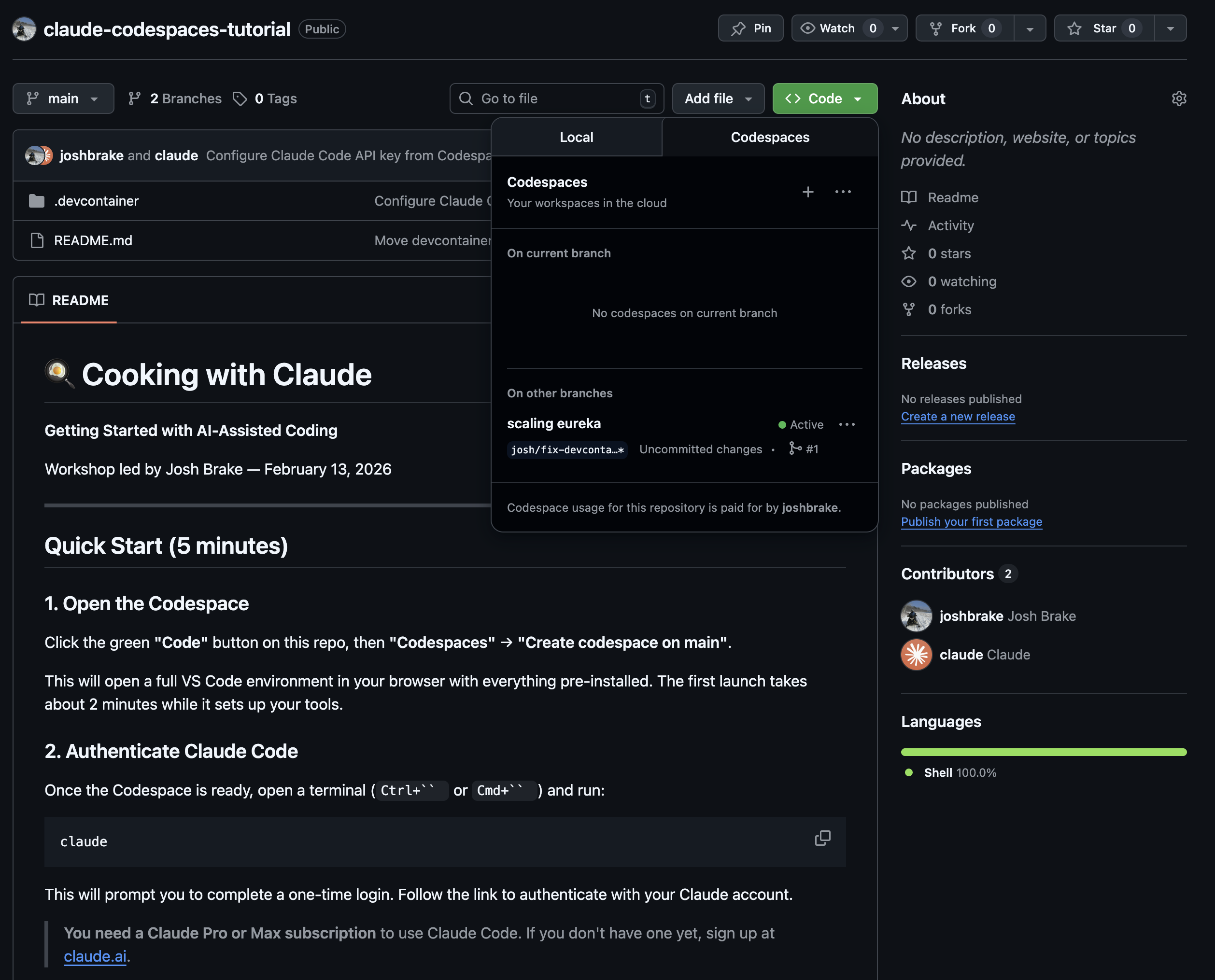The height and width of the screenshot is (980, 1215).
Task: Open the latest commit message link
Action: click(348, 155)
